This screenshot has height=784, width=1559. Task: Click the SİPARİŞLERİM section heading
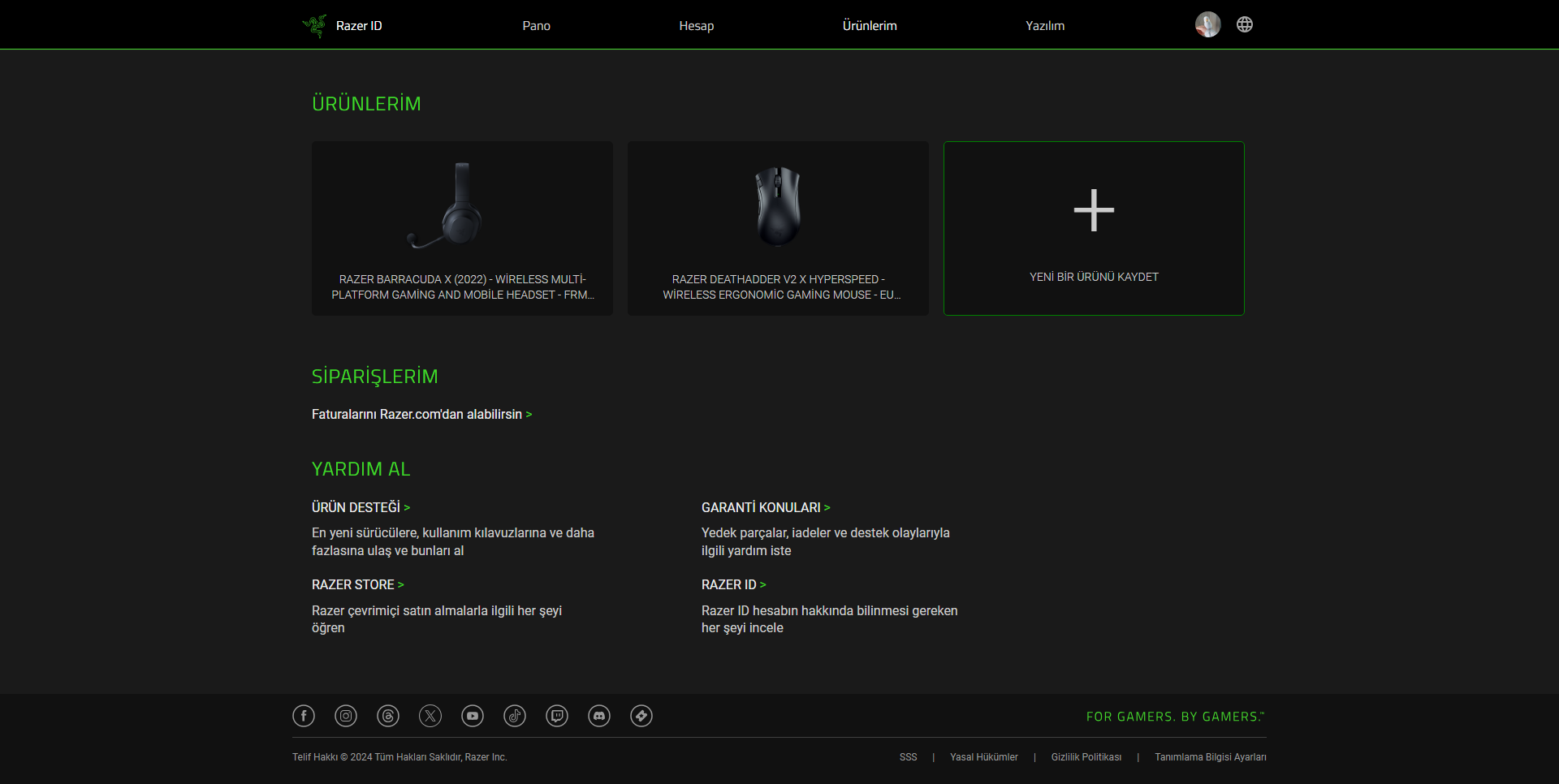coord(374,377)
